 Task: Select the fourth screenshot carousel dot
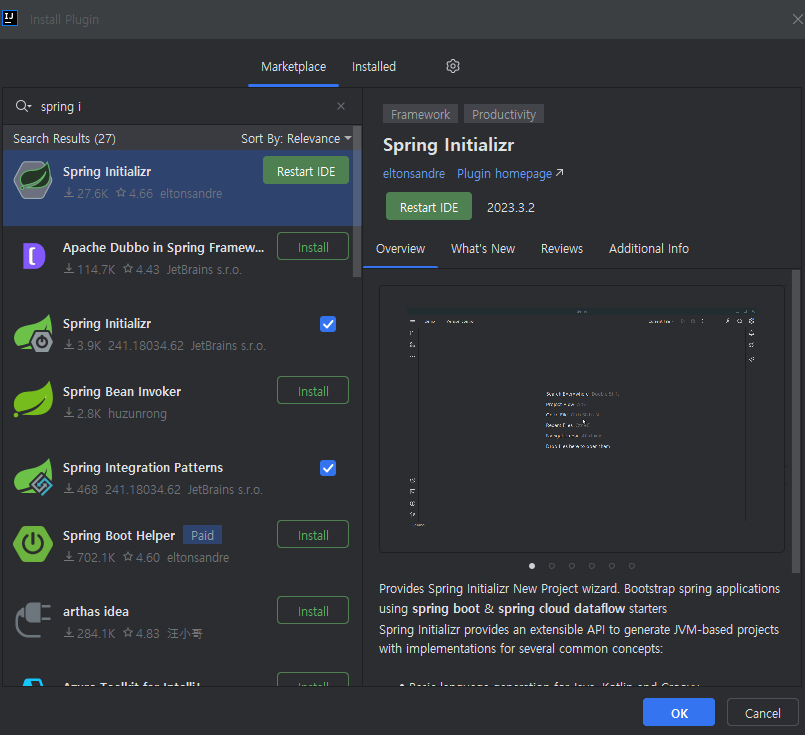[592, 566]
